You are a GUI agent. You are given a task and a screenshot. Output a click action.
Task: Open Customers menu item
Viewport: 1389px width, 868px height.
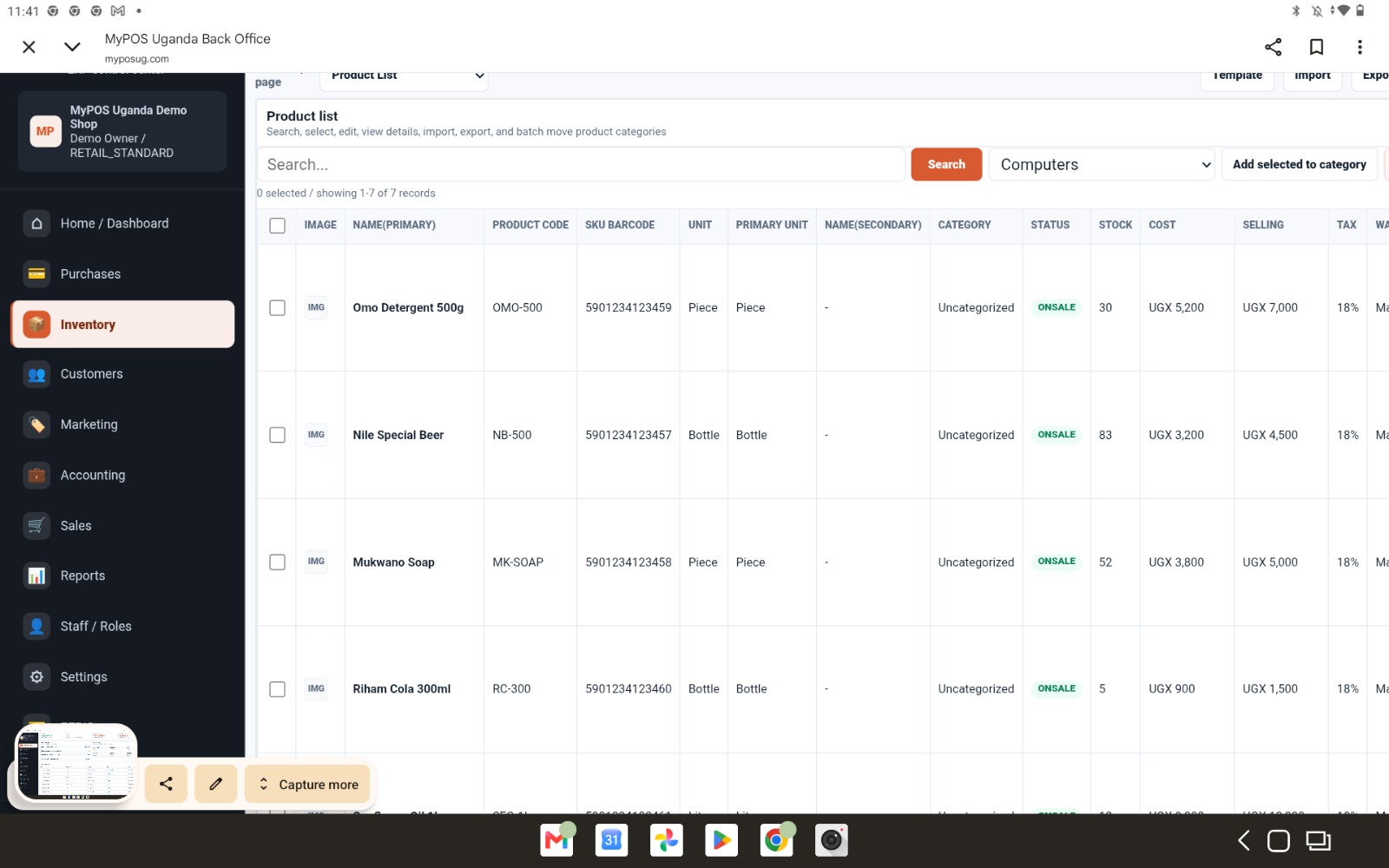(x=122, y=374)
